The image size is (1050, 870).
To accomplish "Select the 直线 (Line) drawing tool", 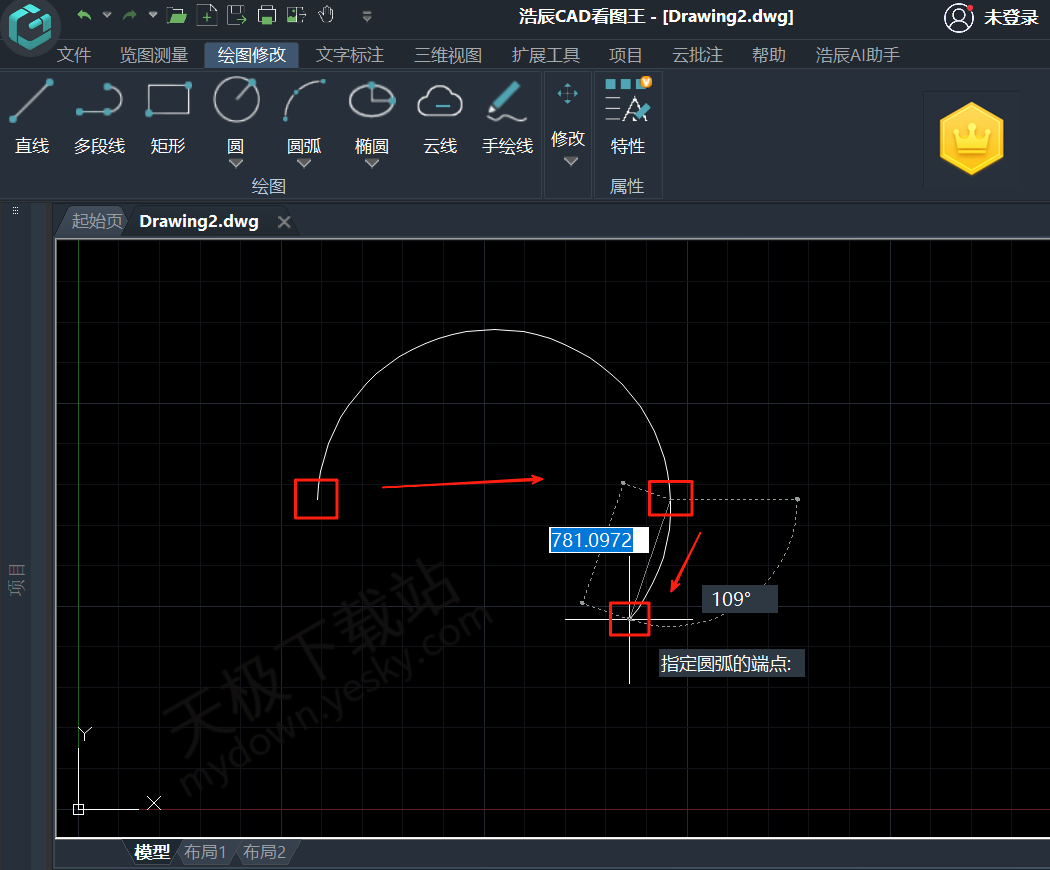I will [x=32, y=115].
